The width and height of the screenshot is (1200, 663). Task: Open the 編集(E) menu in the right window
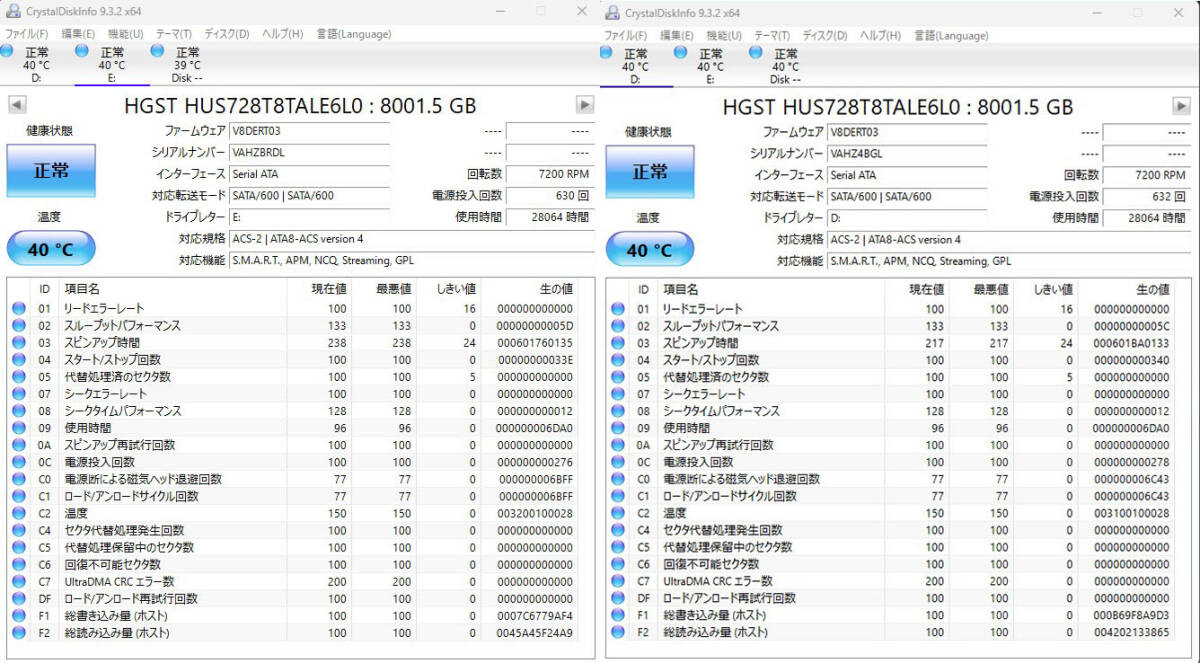tap(678, 36)
